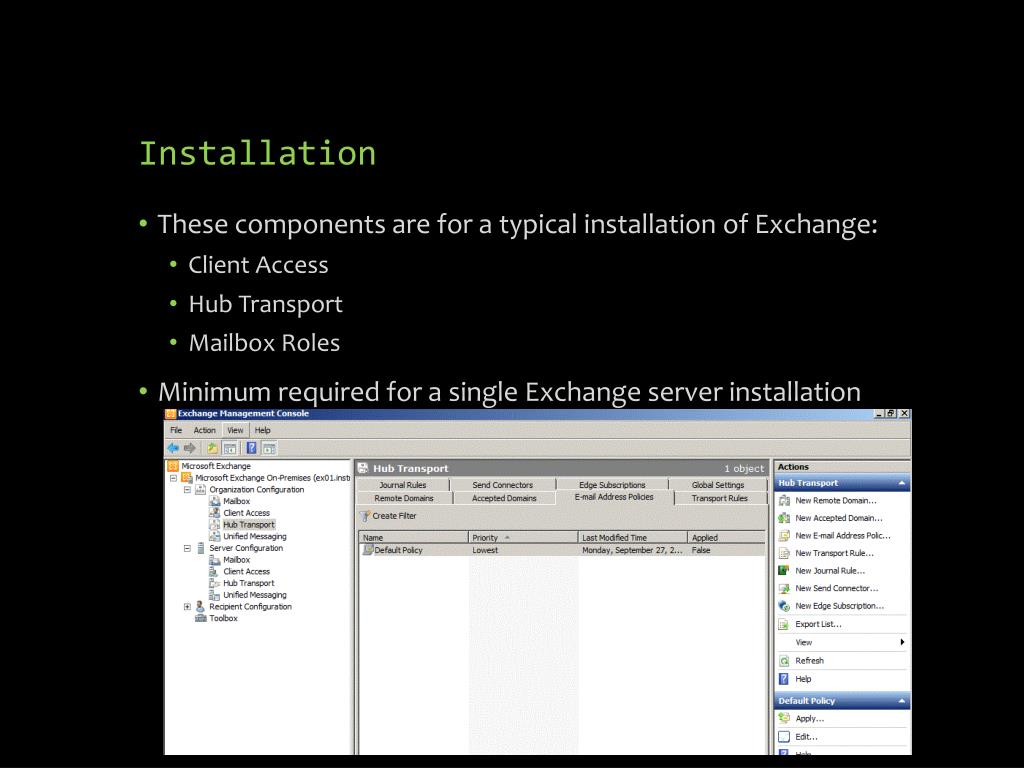The image size is (1024, 768).
Task: Click the blue Back arrow toolbar icon
Action: click(173, 448)
